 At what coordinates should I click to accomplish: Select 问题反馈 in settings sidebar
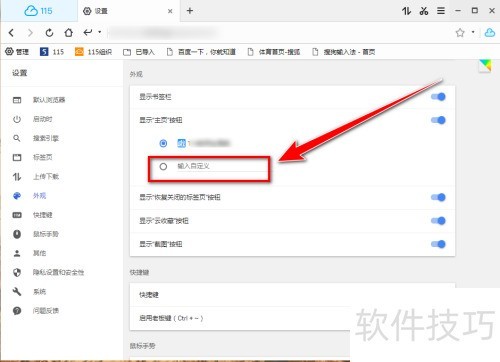click(x=46, y=311)
